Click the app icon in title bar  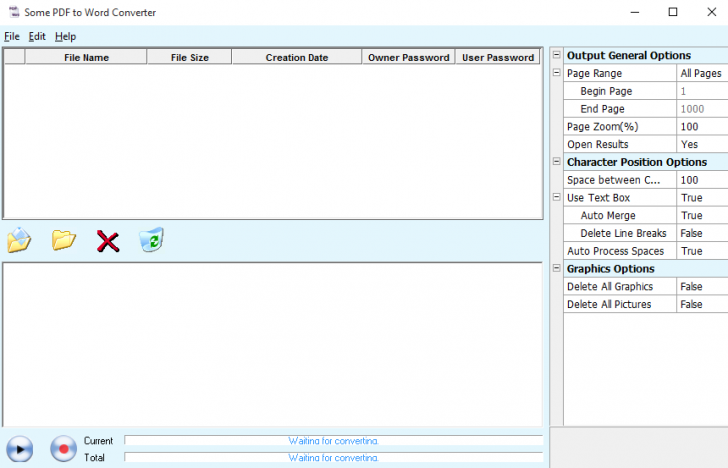(x=14, y=12)
